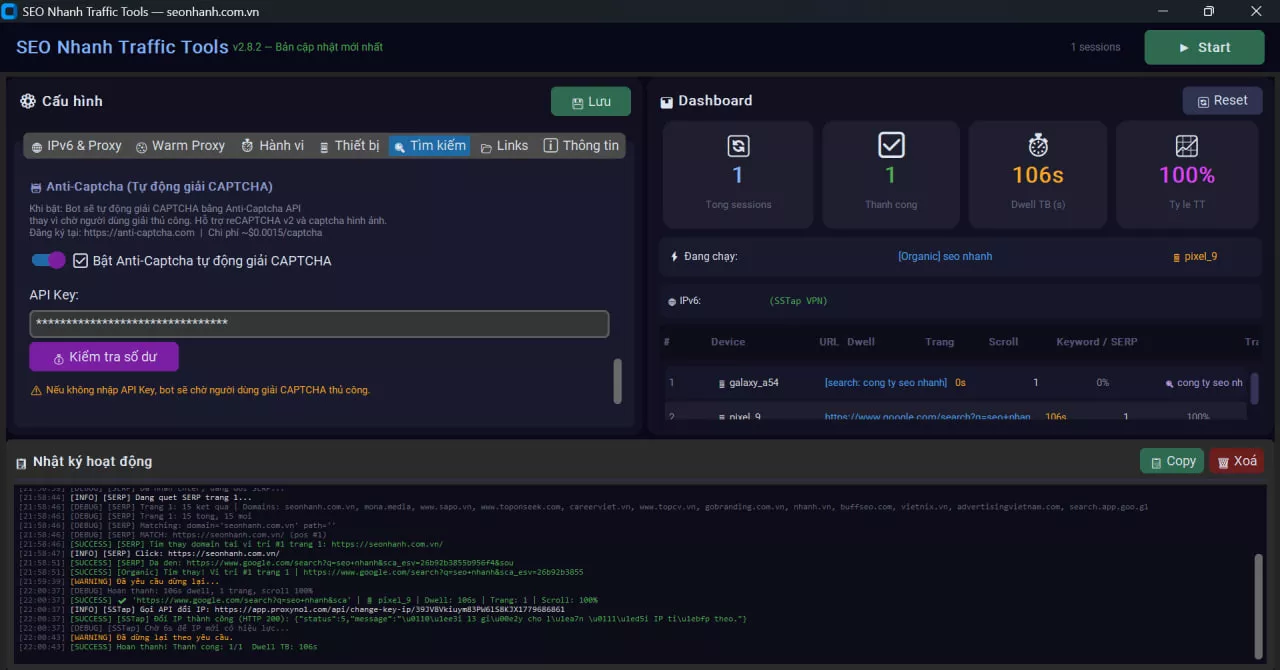Click the sessions refresh icon in Dashboard
This screenshot has width=1280, height=670.
tap(737, 146)
